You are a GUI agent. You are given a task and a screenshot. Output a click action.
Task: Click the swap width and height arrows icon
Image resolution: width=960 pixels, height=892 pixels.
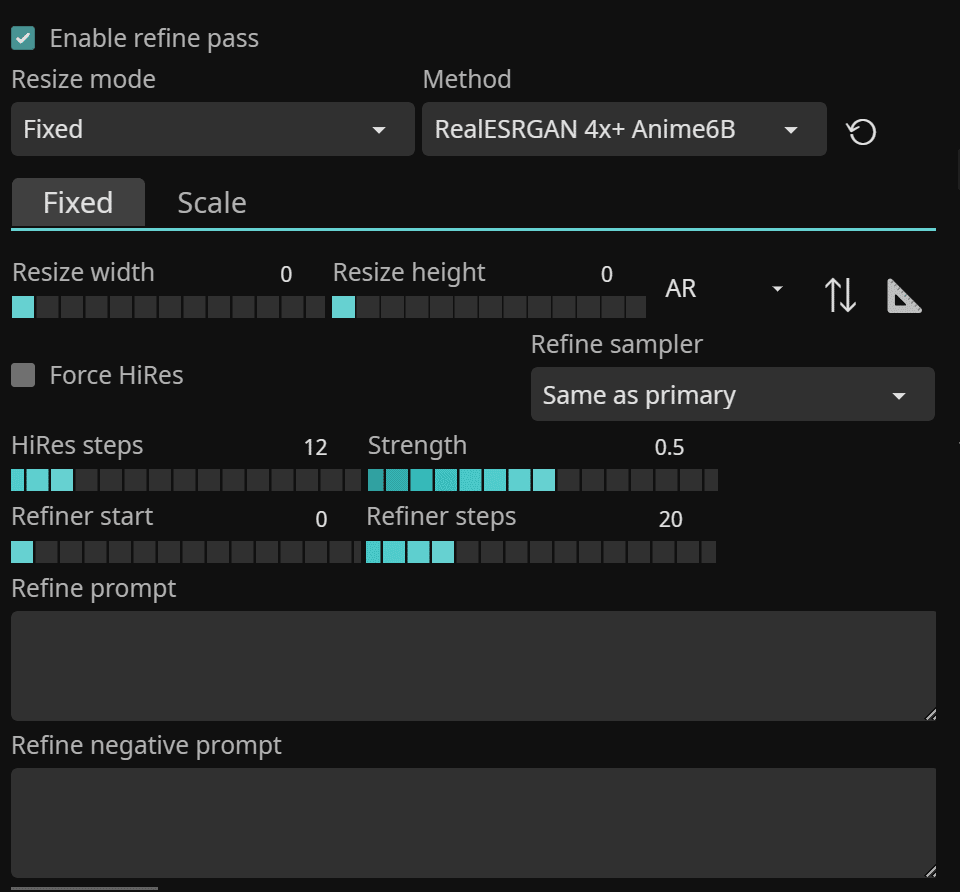tap(840, 295)
